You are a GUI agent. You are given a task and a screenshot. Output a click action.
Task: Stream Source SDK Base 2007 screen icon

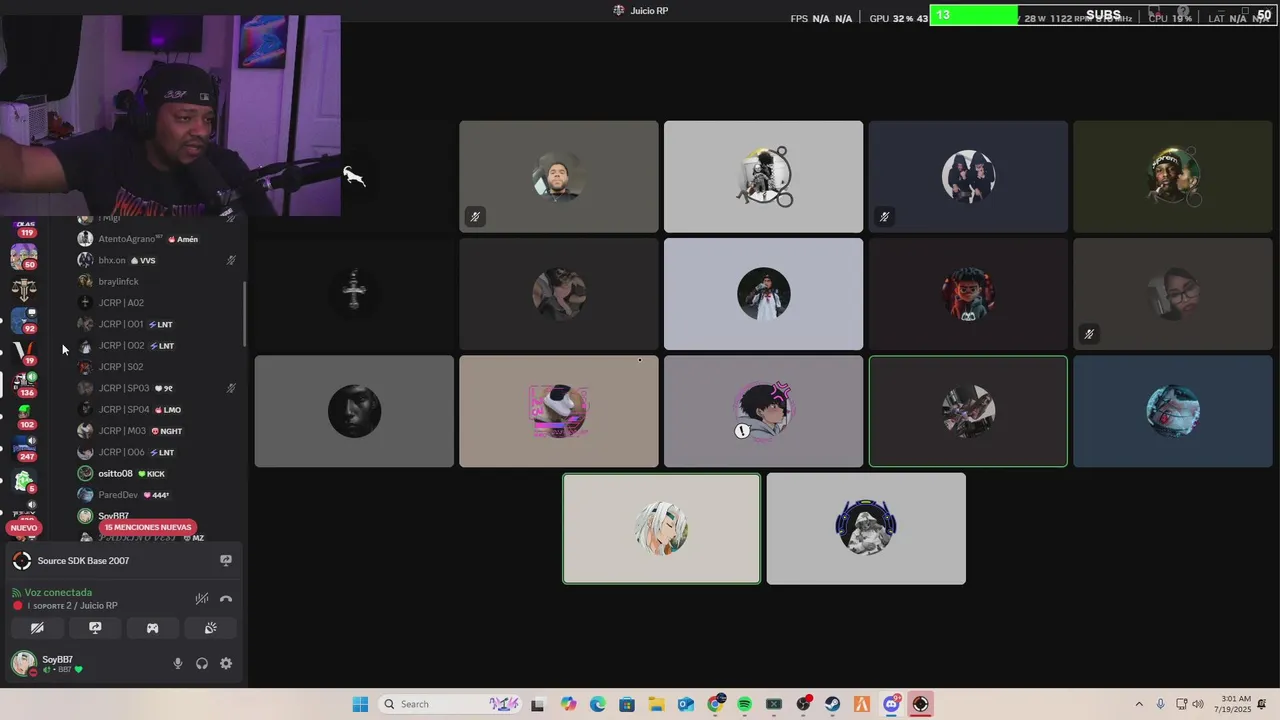coord(226,561)
